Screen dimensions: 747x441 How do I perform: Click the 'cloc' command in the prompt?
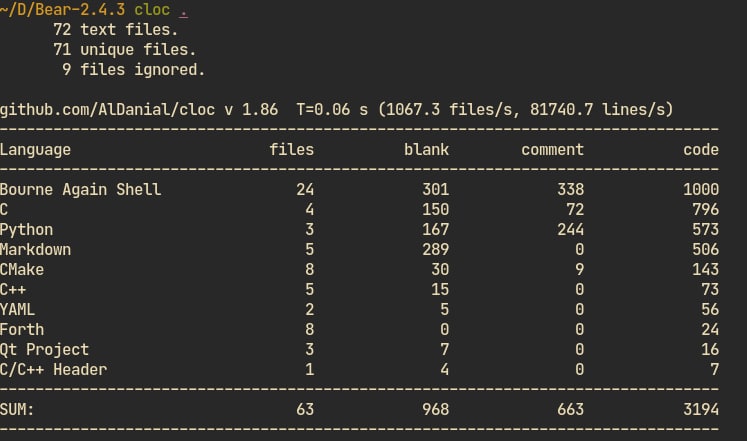click(152, 10)
